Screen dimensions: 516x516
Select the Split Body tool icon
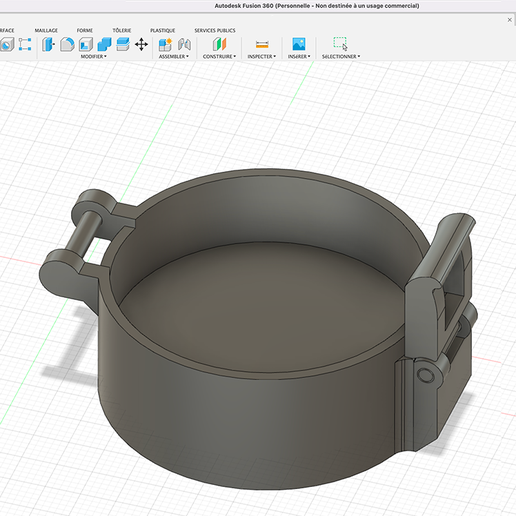pyautogui.click(x=123, y=44)
